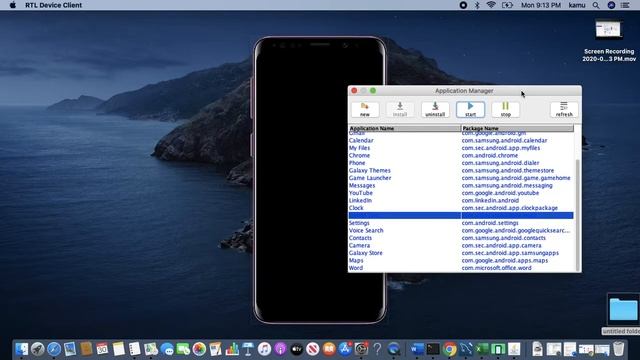
Task: Open Microsoft Excel from the dock
Action: pyautogui.click(x=482, y=349)
